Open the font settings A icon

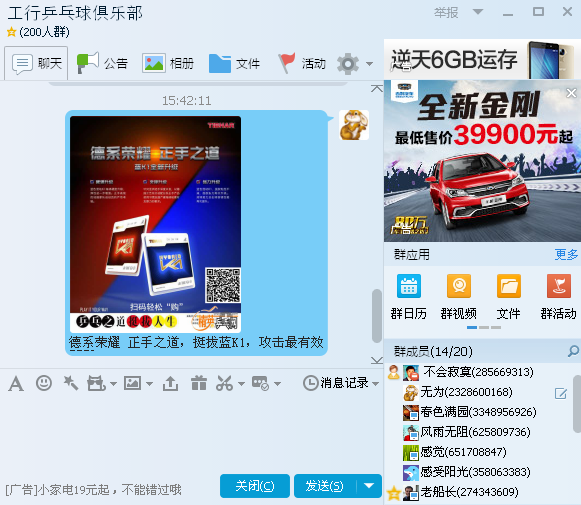coord(16,383)
